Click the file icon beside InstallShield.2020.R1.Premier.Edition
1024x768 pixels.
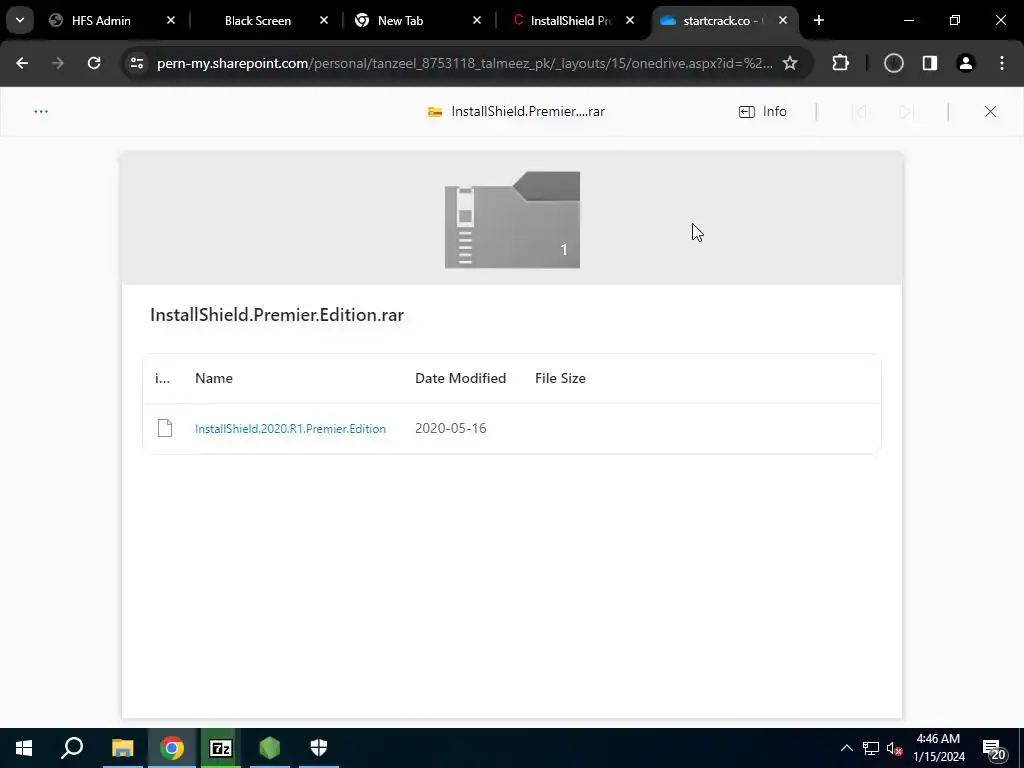pos(165,428)
